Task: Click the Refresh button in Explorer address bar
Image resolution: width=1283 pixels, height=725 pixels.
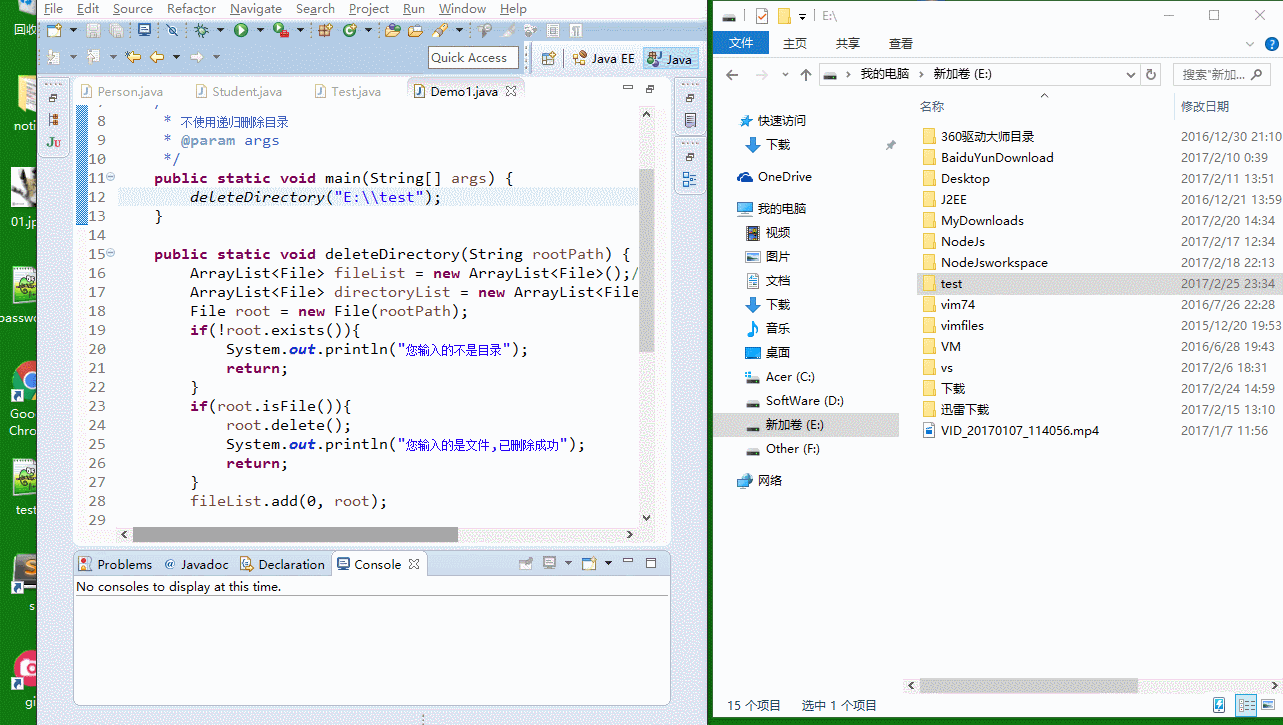Action: (1151, 75)
